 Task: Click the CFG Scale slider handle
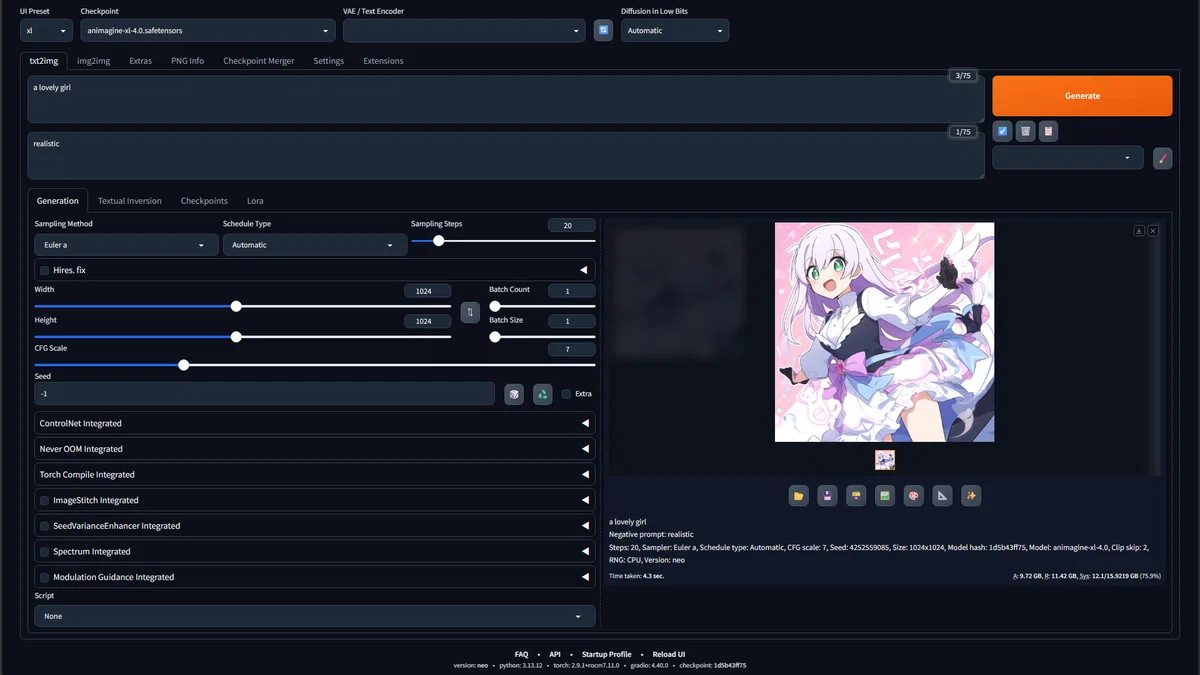pos(183,365)
